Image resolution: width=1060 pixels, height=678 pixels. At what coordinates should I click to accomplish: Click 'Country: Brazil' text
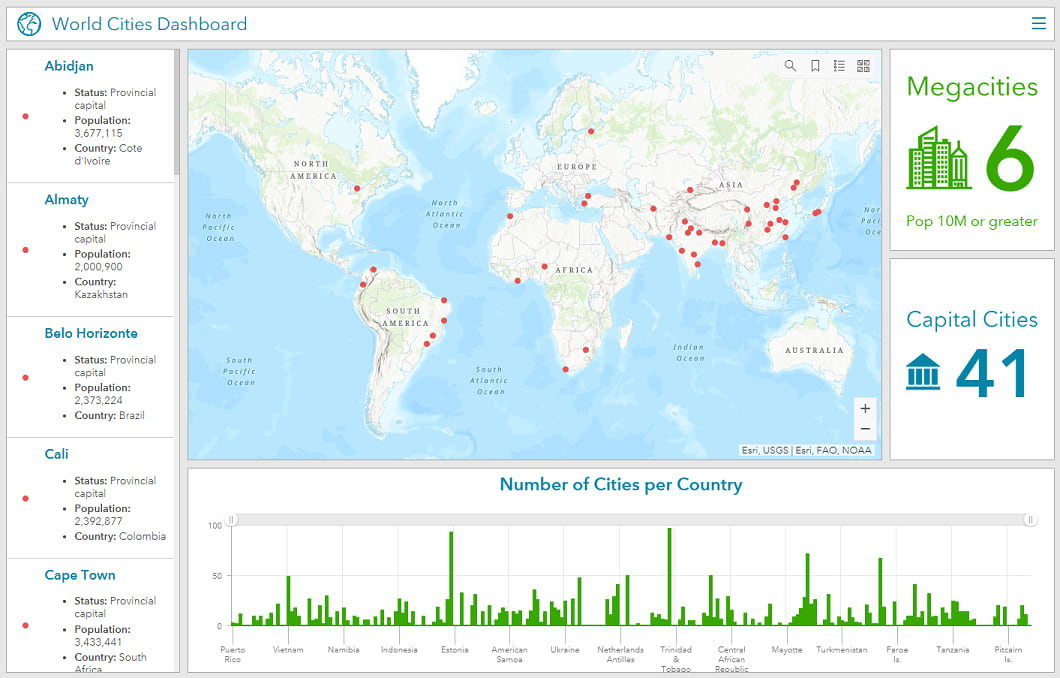110,415
